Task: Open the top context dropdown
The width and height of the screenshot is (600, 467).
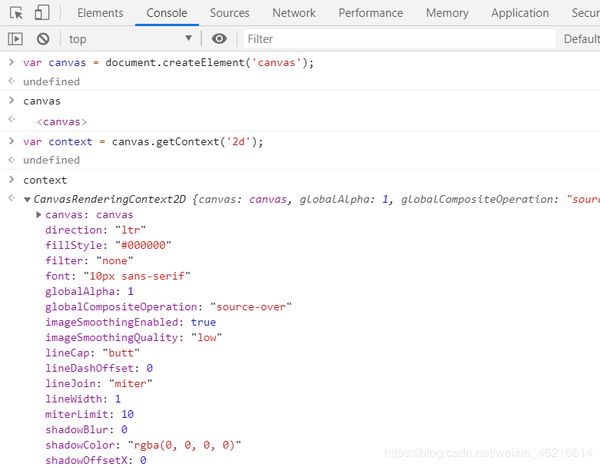Action: pos(130,39)
